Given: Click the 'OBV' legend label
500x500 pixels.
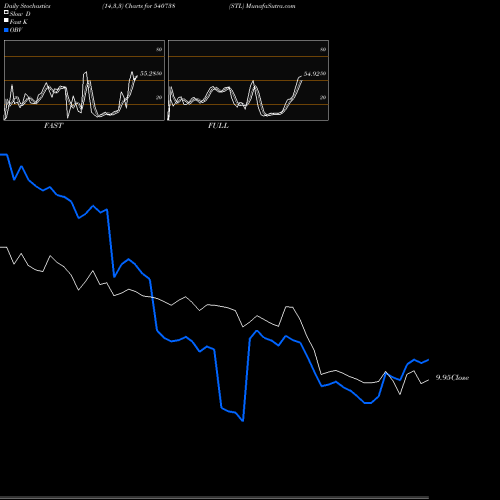Looking at the screenshot, I should pos(16,30).
